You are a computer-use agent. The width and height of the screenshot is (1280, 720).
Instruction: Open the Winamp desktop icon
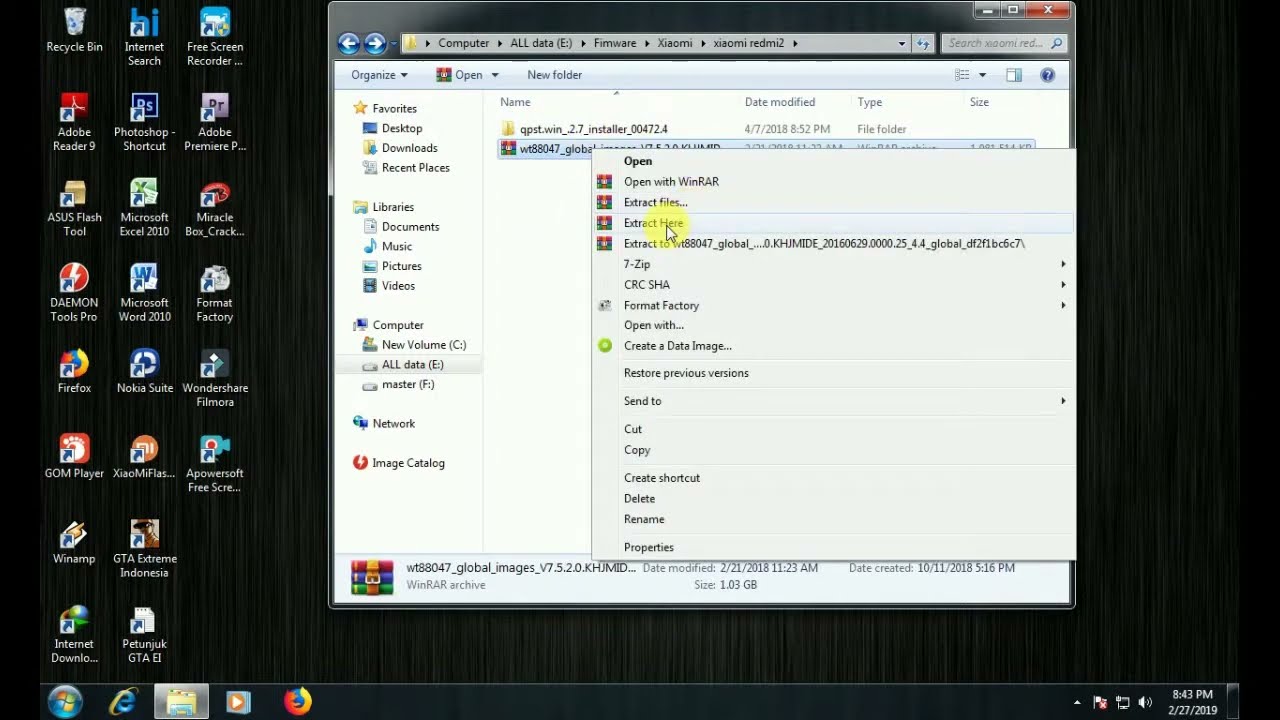74,543
